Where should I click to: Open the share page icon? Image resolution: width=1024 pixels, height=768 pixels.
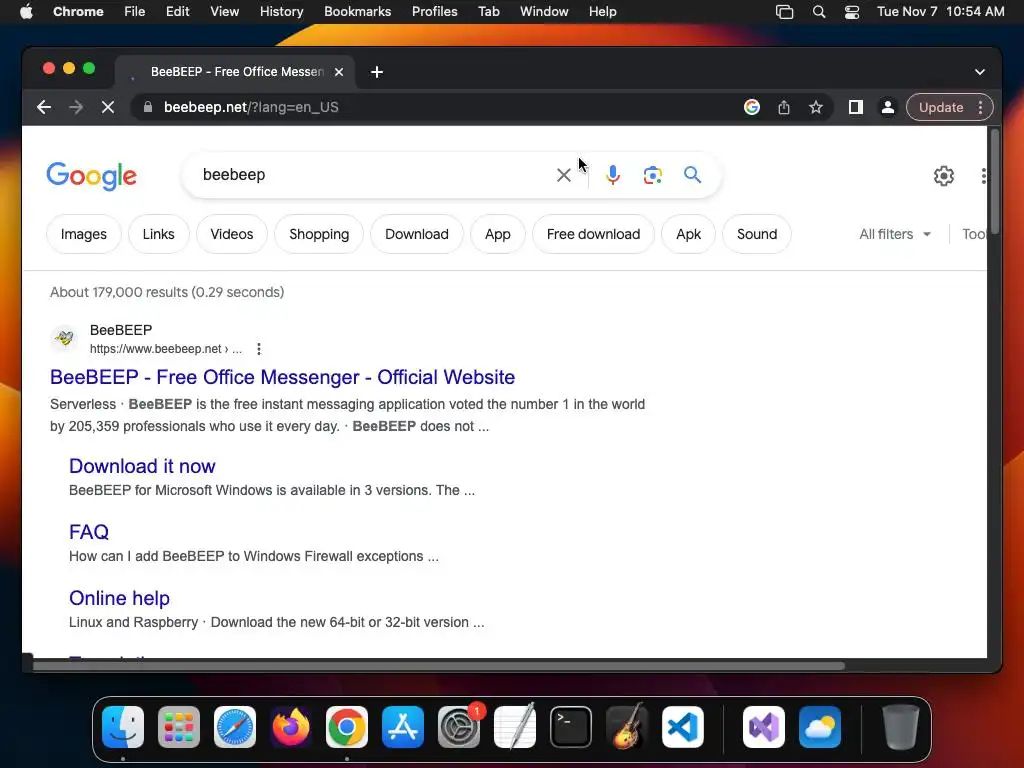pyautogui.click(x=784, y=107)
